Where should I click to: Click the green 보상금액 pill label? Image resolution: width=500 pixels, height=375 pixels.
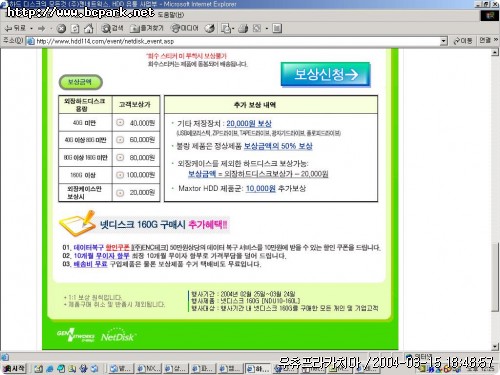coord(80,82)
